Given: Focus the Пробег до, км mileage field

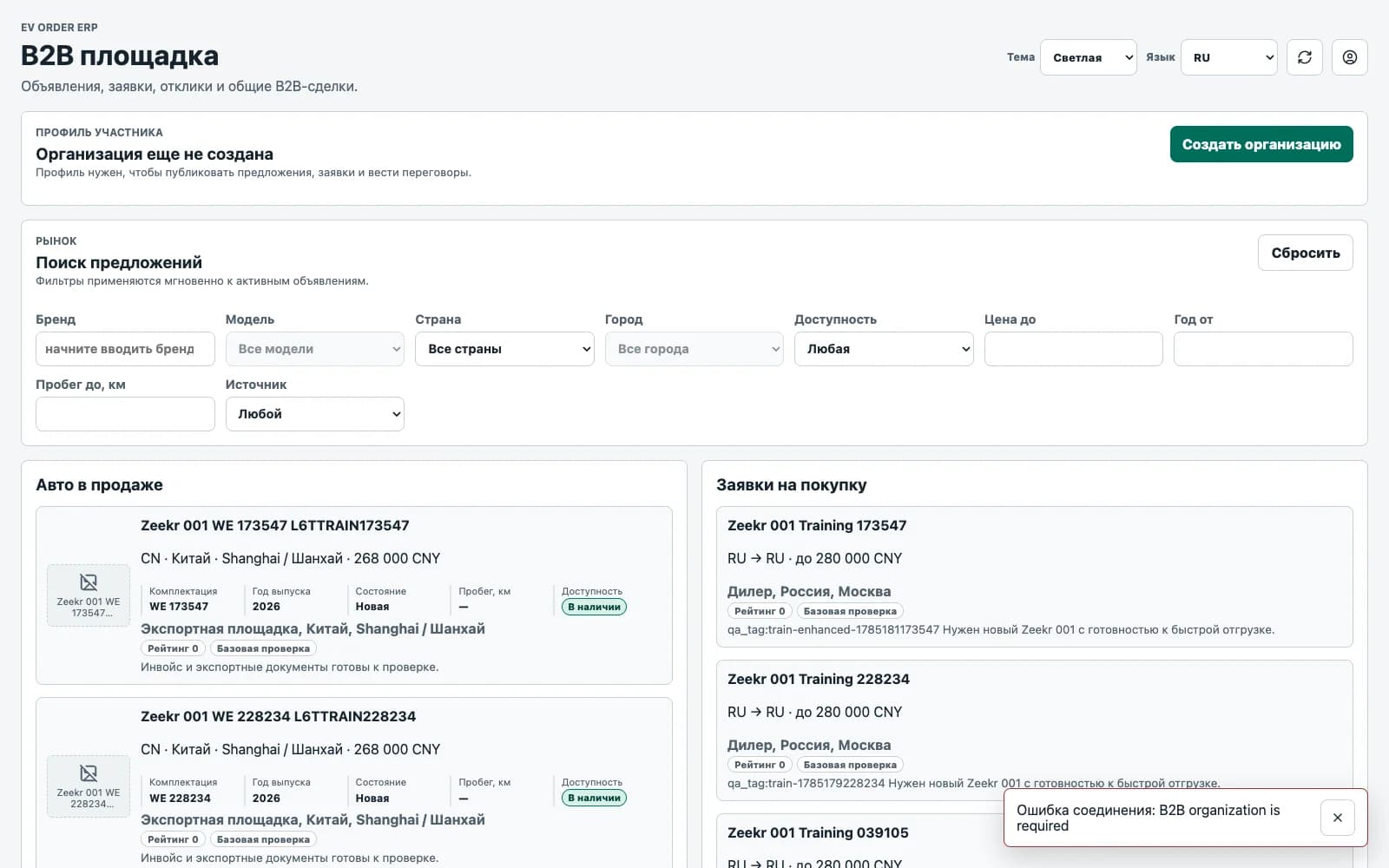Looking at the screenshot, I should click(125, 414).
